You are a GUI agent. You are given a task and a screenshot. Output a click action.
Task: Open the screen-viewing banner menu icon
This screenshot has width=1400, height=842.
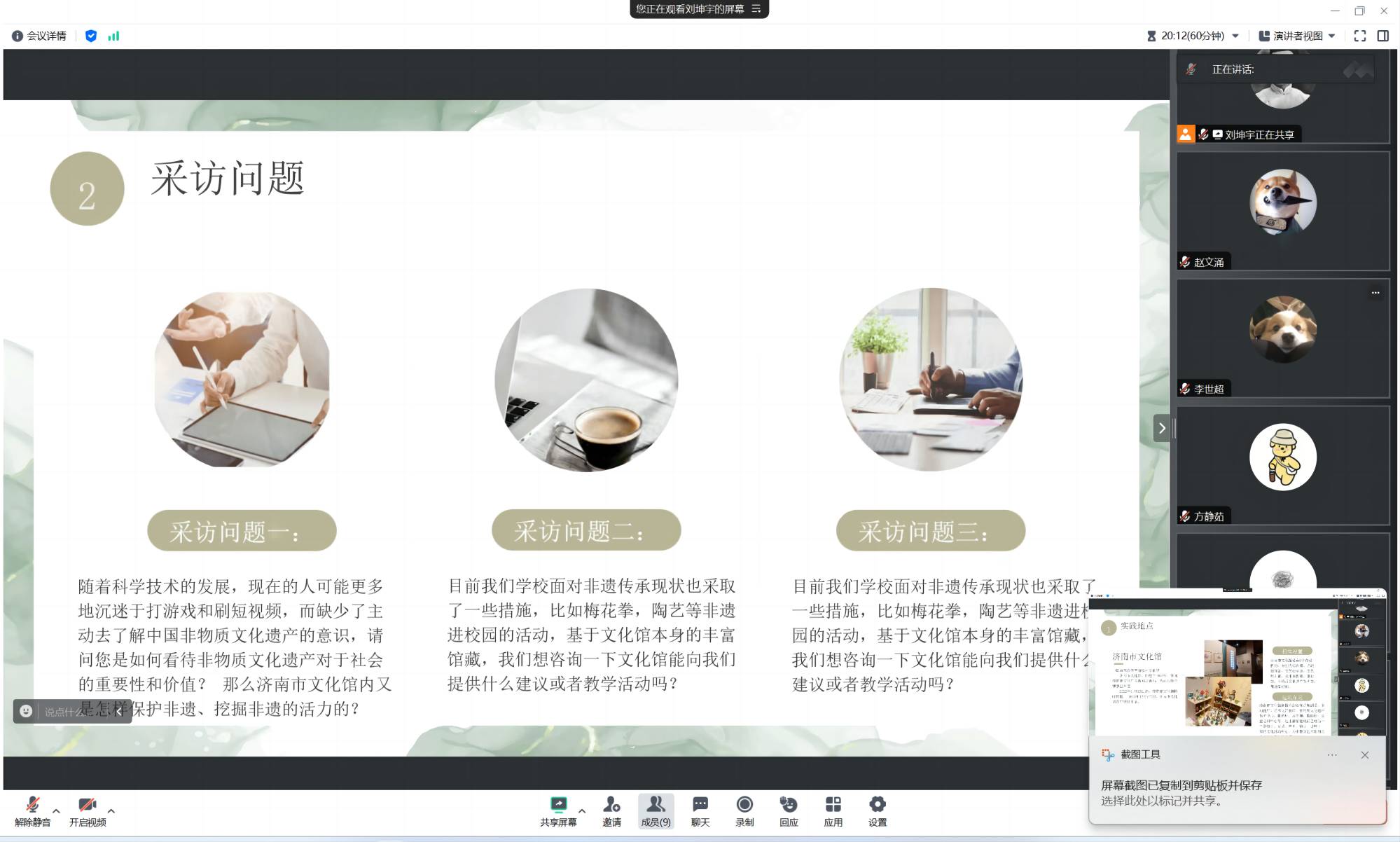coord(756,9)
